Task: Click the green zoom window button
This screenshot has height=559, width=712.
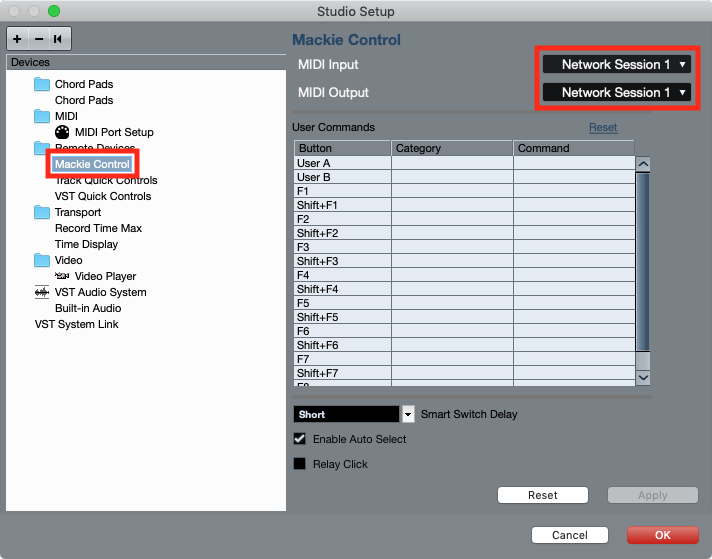Action: click(x=54, y=11)
